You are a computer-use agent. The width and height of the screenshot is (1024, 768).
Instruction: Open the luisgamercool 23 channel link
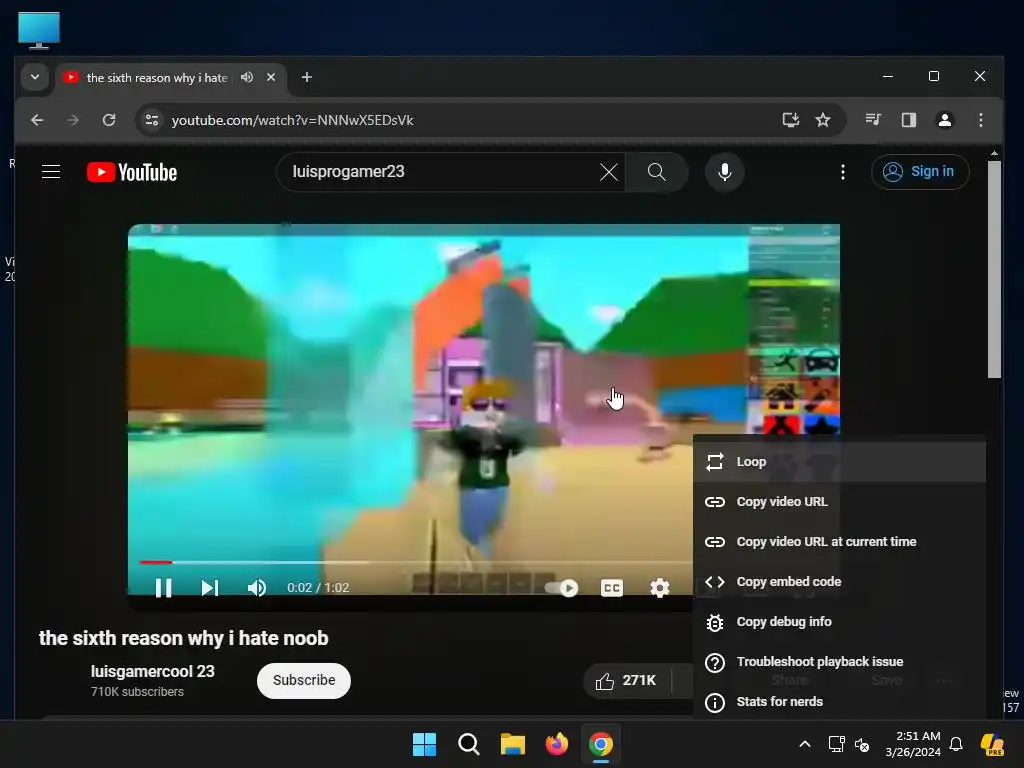[x=152, y=671]
